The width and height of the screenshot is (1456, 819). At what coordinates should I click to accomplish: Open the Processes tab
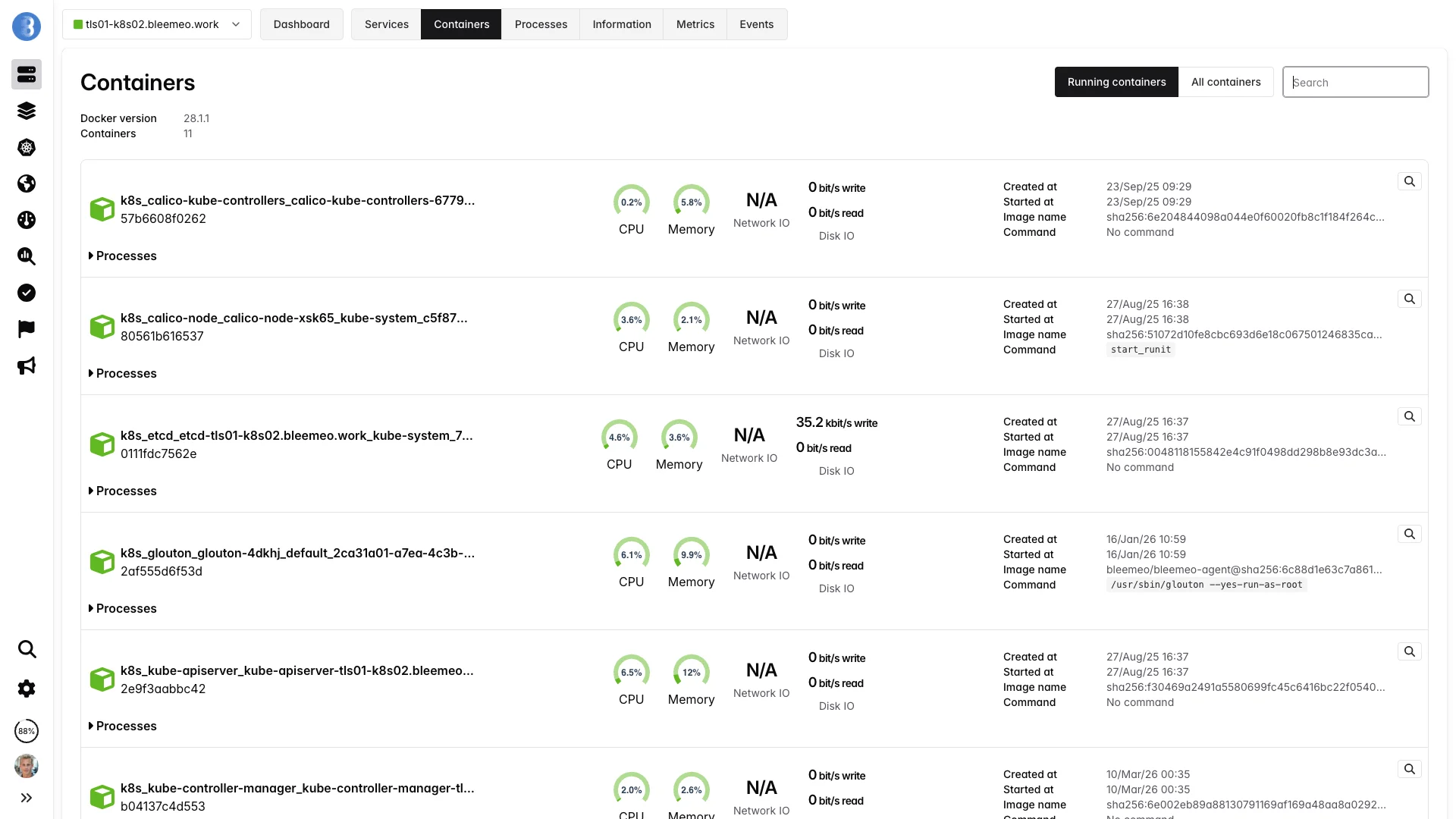click(x=541, y=24)
